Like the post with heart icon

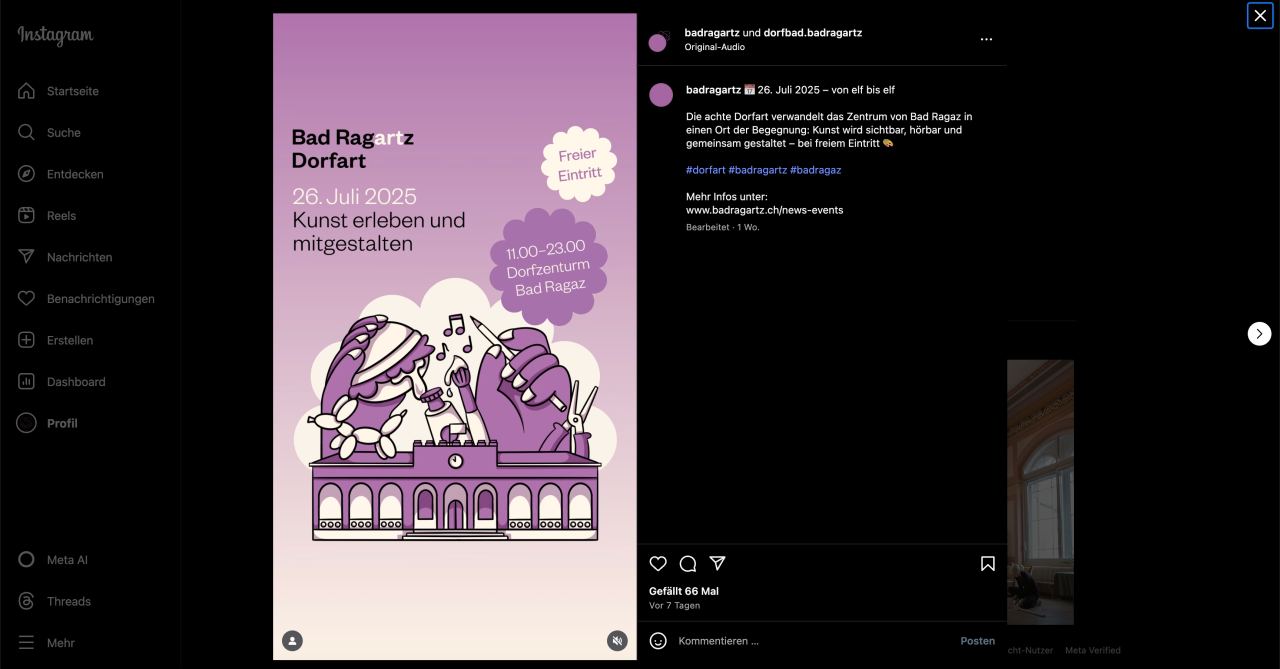(658, 564)
